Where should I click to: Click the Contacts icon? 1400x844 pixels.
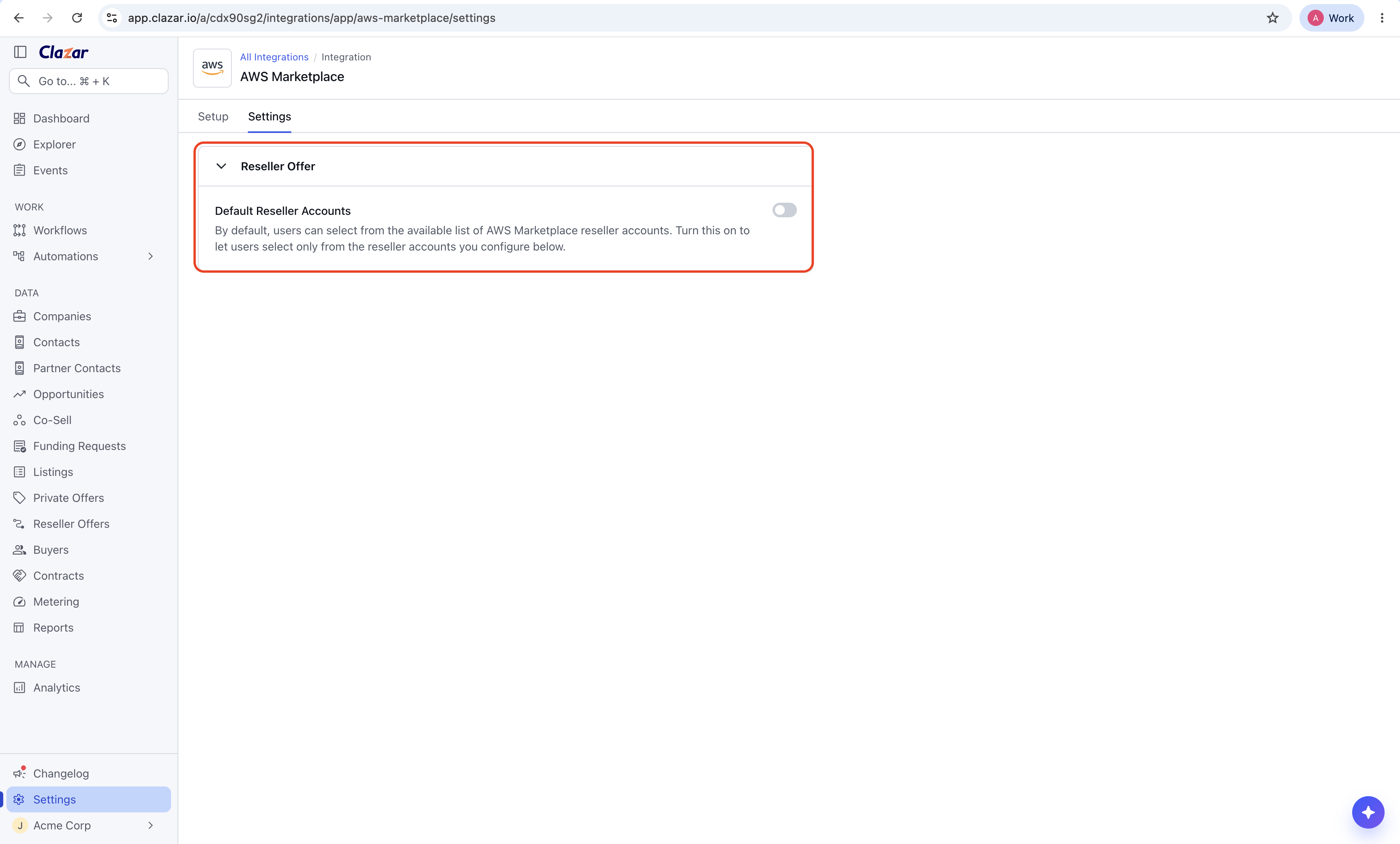pyautogui.click(x=19, y=342)
